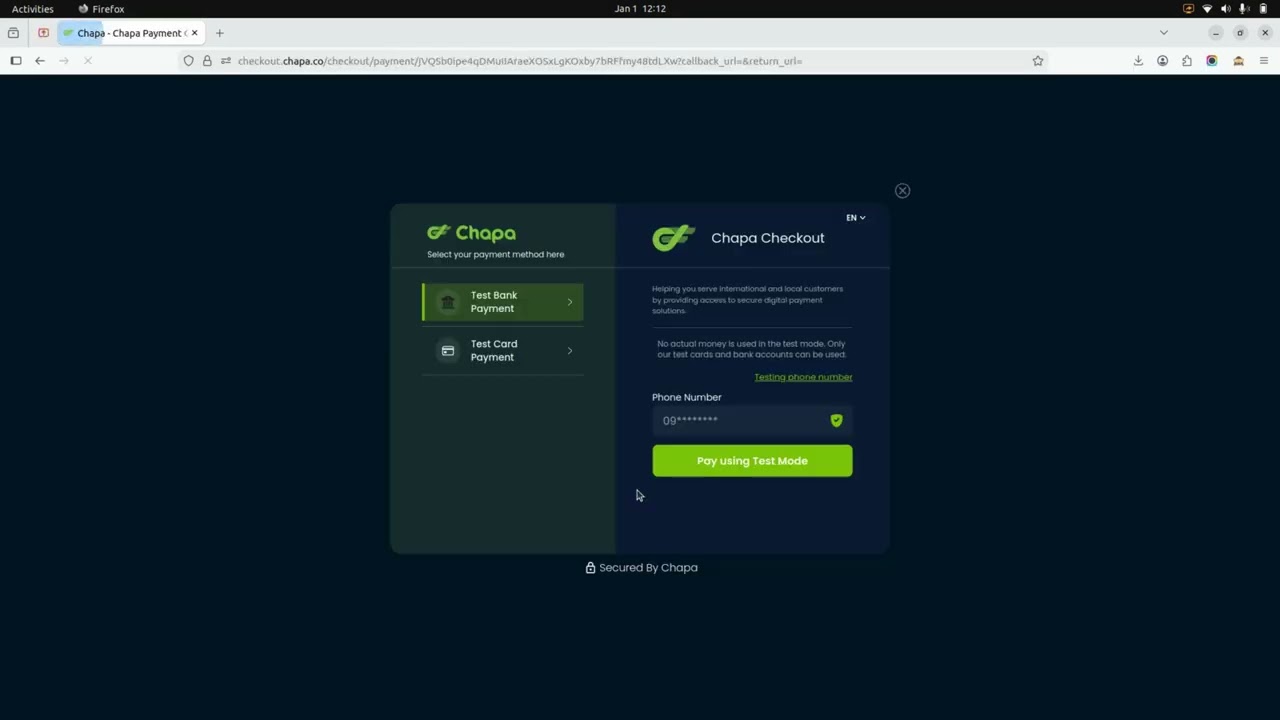
Task: Click the green shield icon in phone field
Action: click(x=836, y=421)
